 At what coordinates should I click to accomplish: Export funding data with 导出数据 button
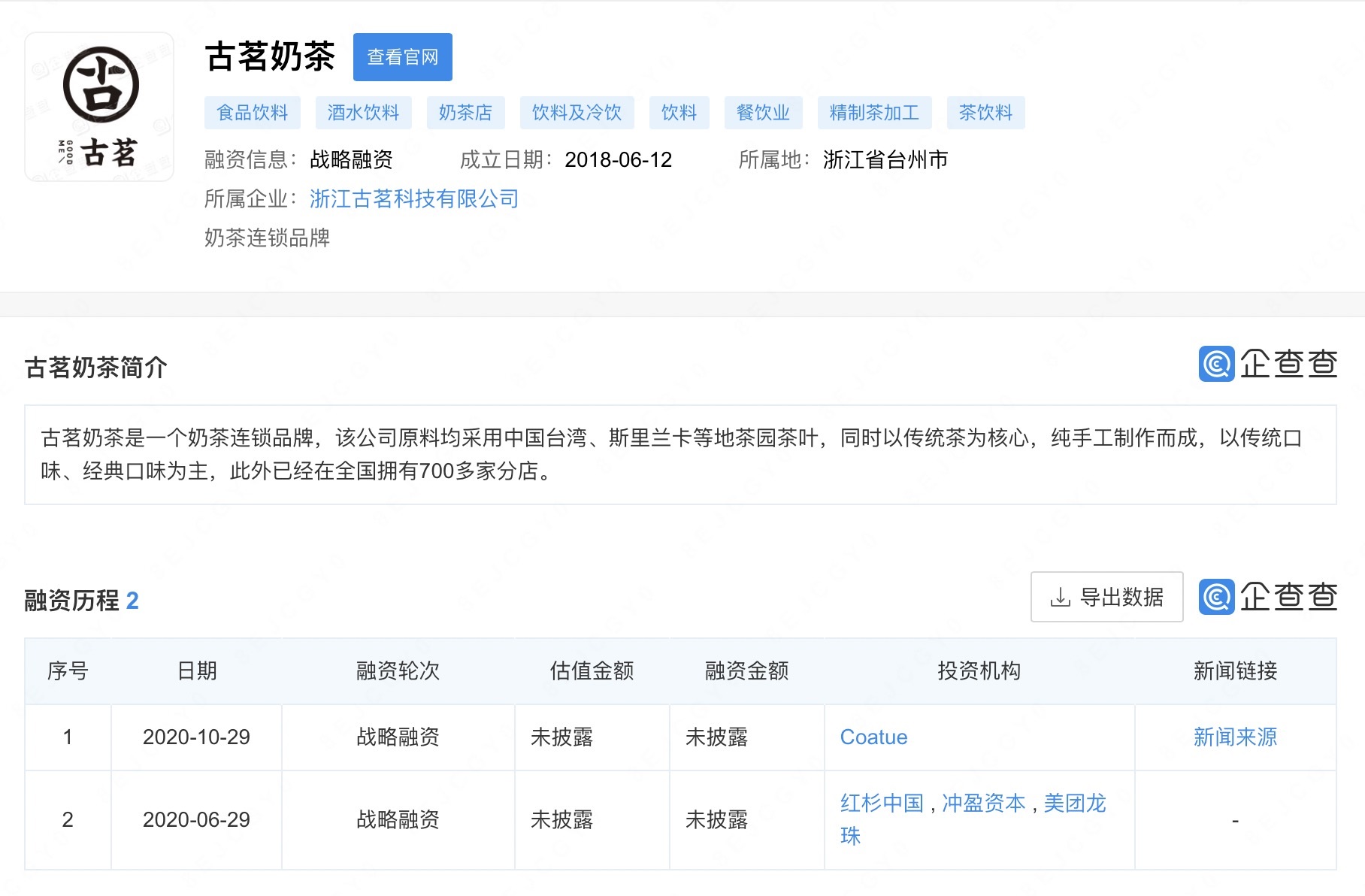[1107, 597]
